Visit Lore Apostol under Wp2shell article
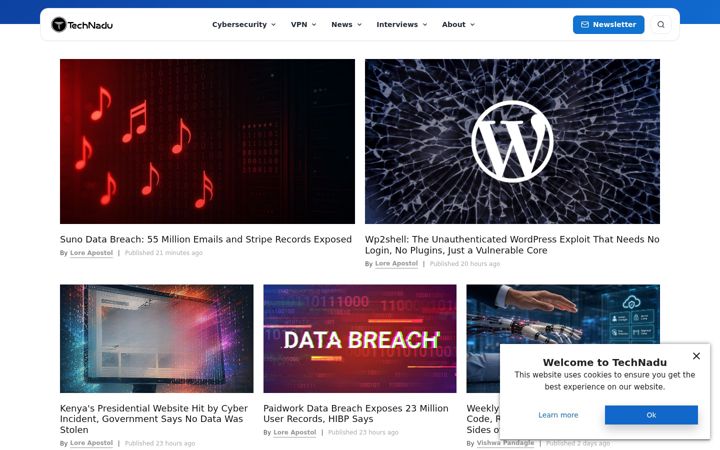 pos(396,264)
